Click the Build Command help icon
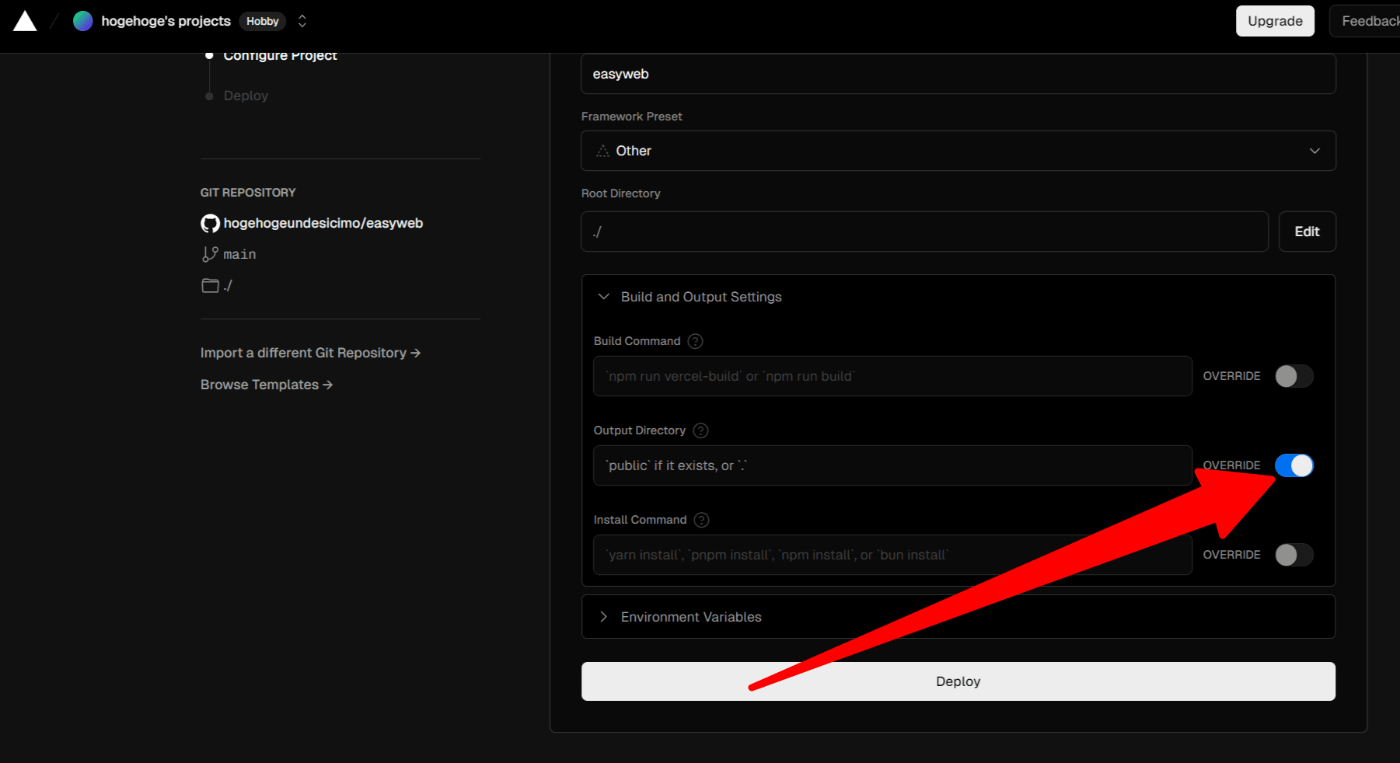 coord(695,341)
